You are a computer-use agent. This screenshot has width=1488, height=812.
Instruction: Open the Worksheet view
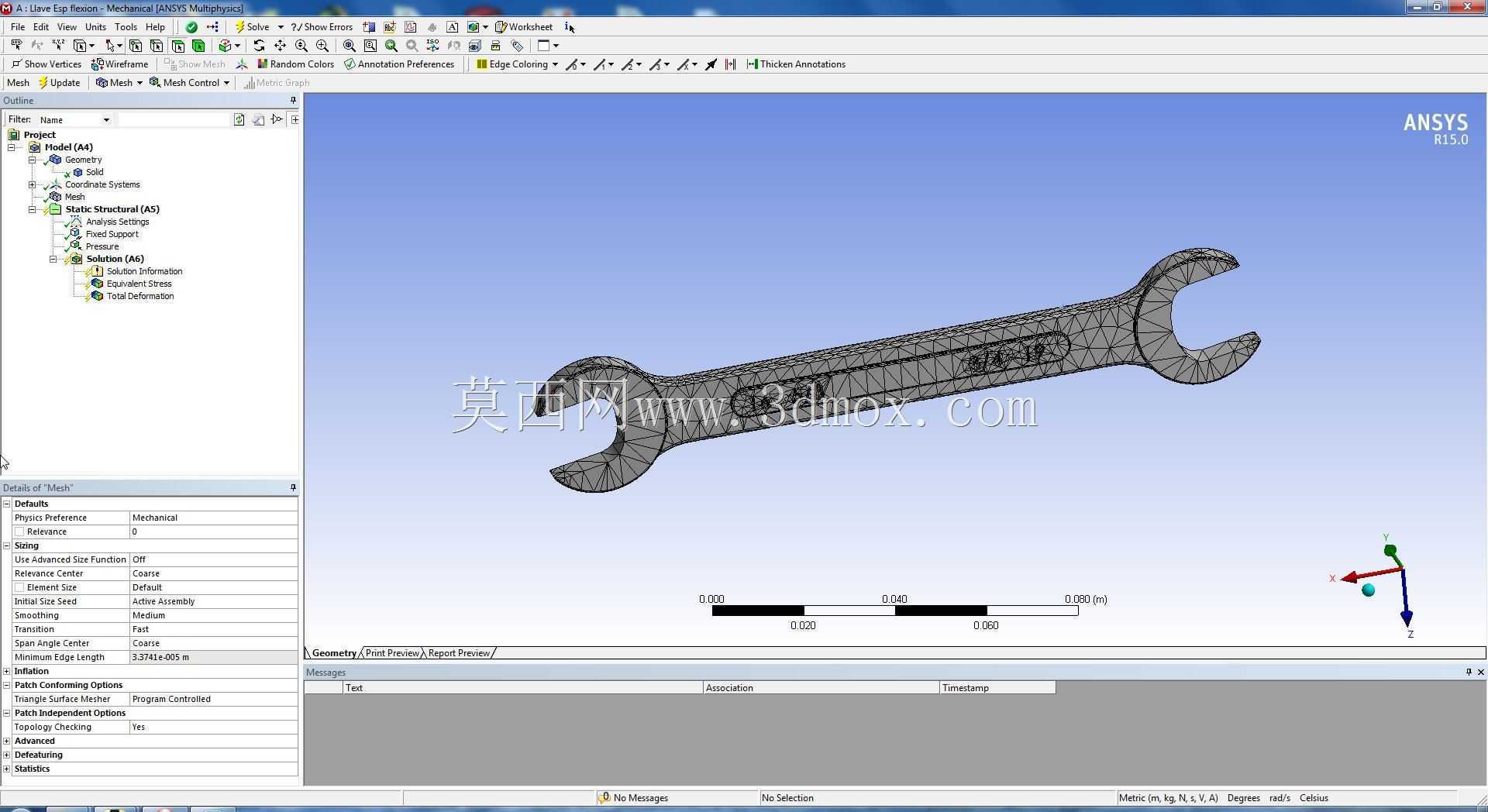[x=524, y=27]
